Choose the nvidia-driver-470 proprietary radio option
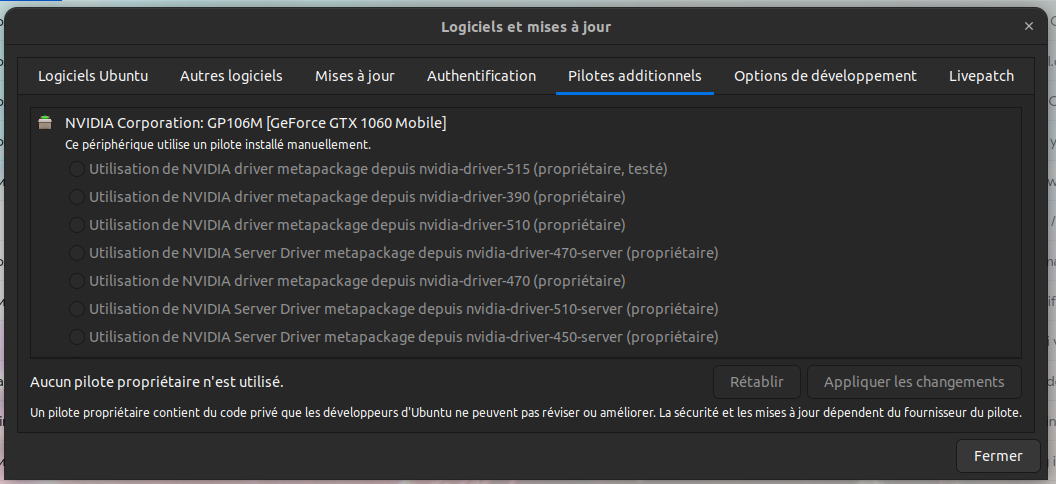 pyautogui.click(x=77, y=281)
